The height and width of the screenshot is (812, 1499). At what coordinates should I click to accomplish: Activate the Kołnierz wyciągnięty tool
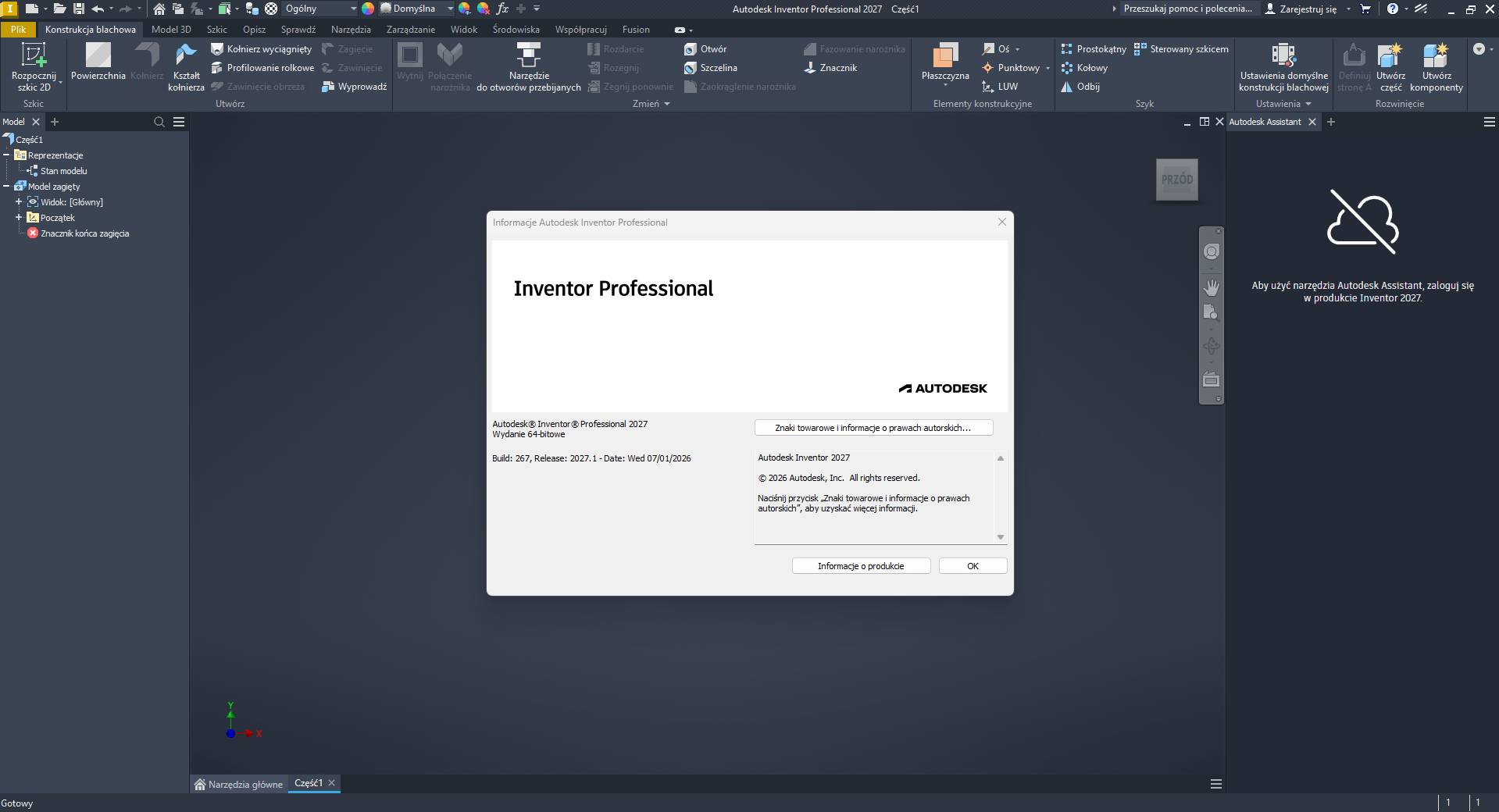click(x=261, y=49)
